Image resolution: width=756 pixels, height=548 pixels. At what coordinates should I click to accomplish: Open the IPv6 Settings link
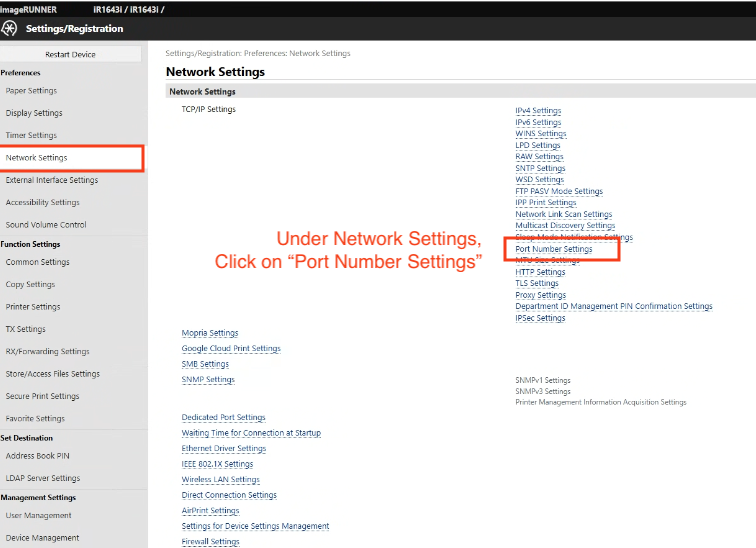[538, 123]
